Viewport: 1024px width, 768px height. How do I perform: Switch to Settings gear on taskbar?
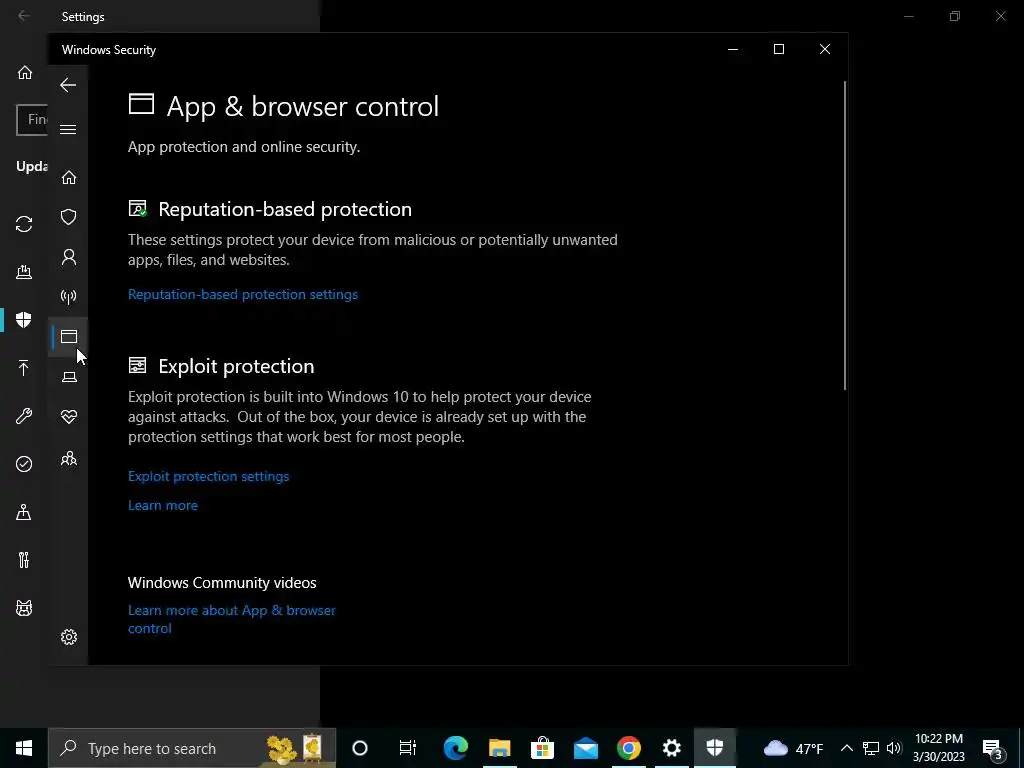point(672,748)
